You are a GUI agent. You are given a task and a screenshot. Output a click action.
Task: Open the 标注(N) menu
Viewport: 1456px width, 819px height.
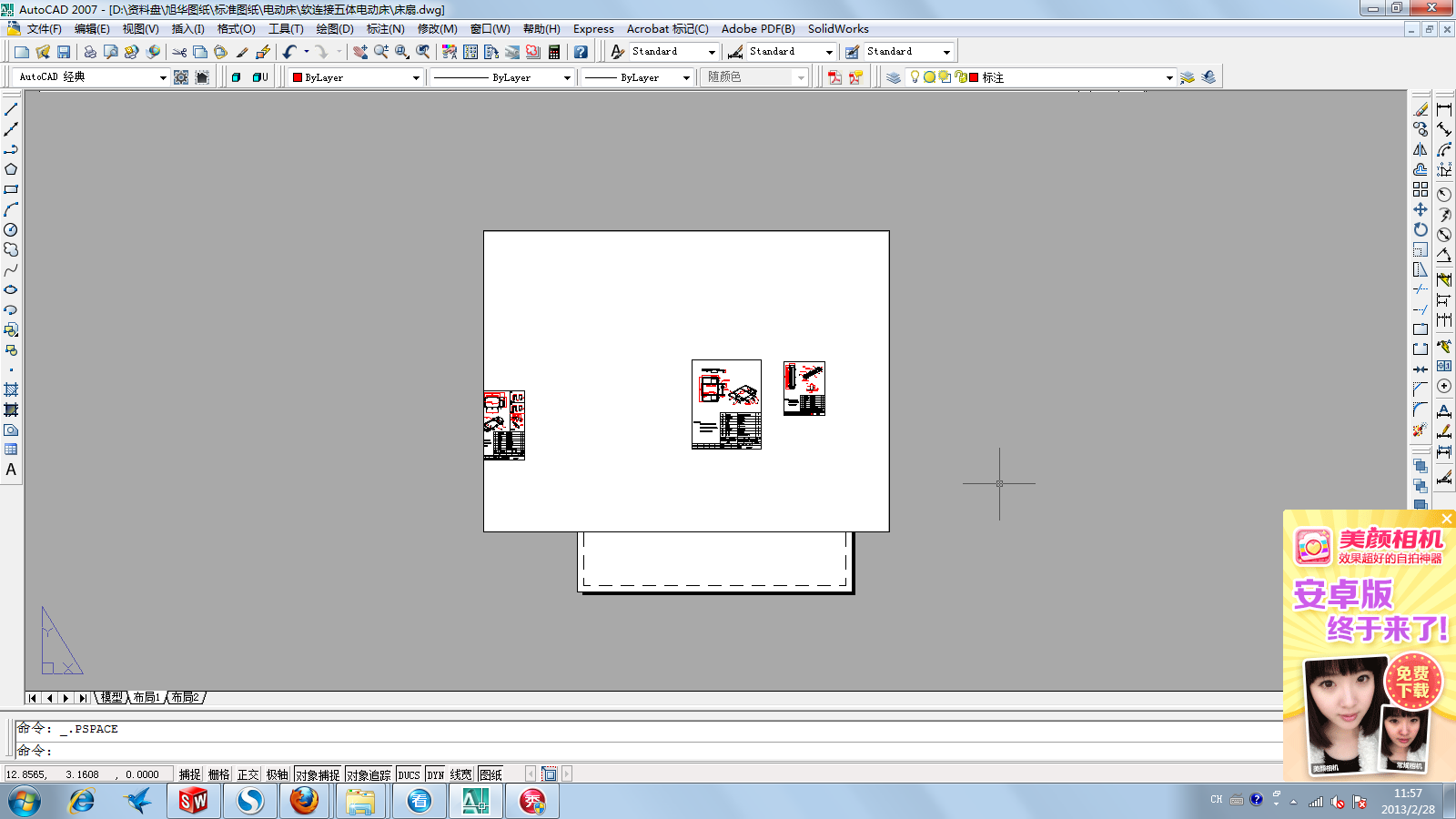click(x=386, y=29)
